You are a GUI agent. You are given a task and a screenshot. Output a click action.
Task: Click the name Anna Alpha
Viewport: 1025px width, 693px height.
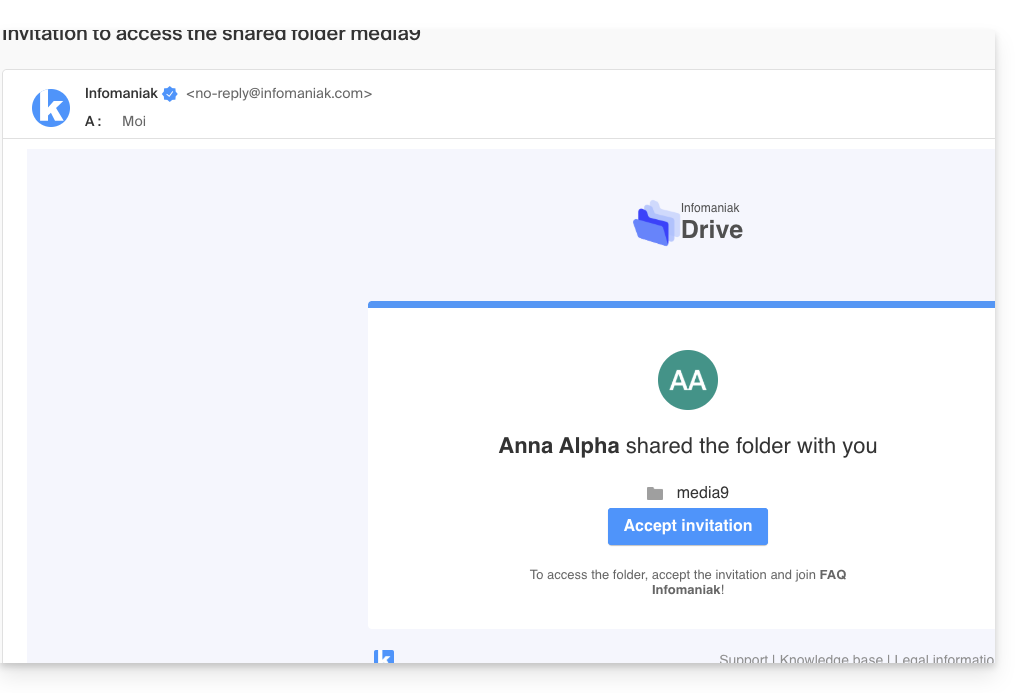[559, 446]
